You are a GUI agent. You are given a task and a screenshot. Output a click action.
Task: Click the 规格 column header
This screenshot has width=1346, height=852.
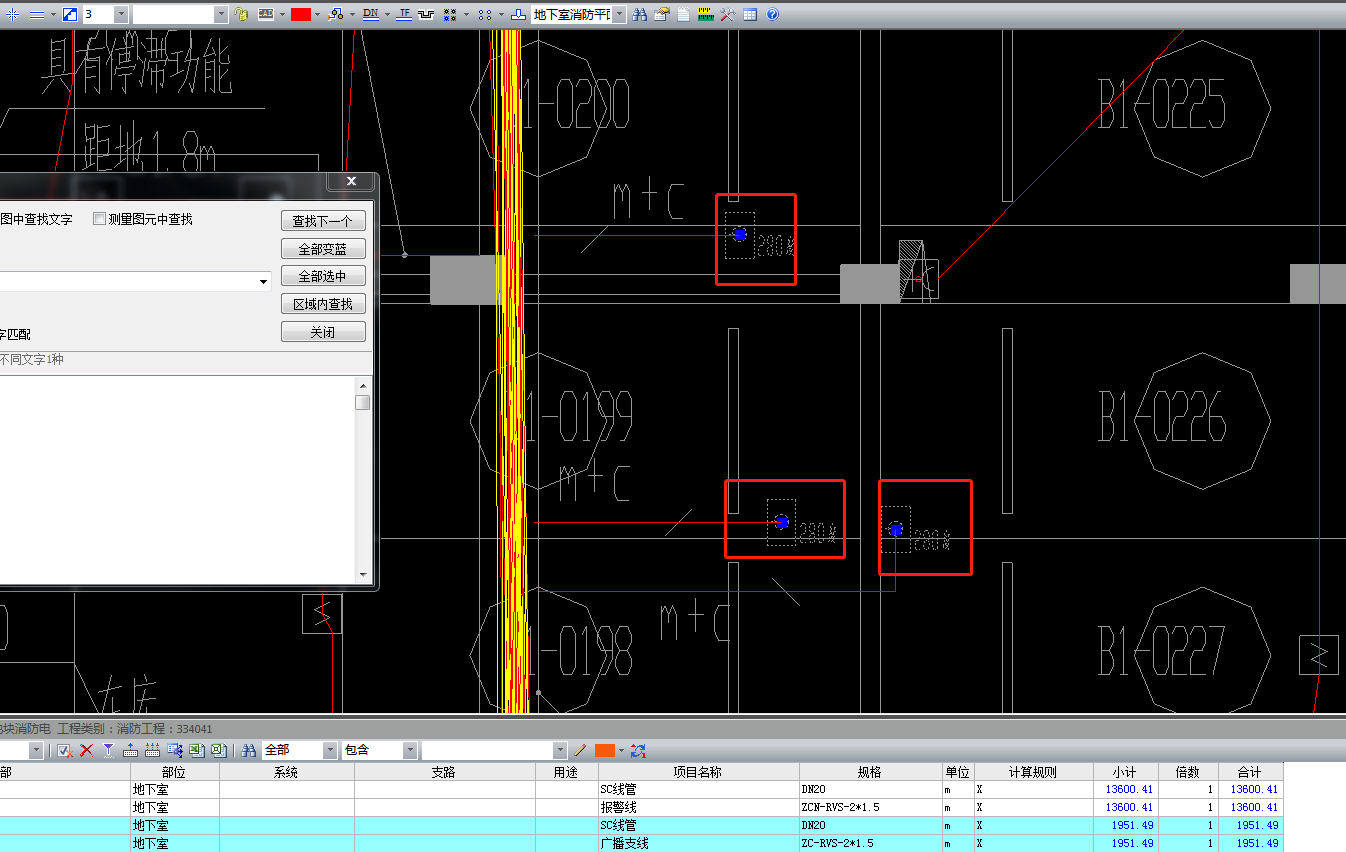[x=870, y=772]
